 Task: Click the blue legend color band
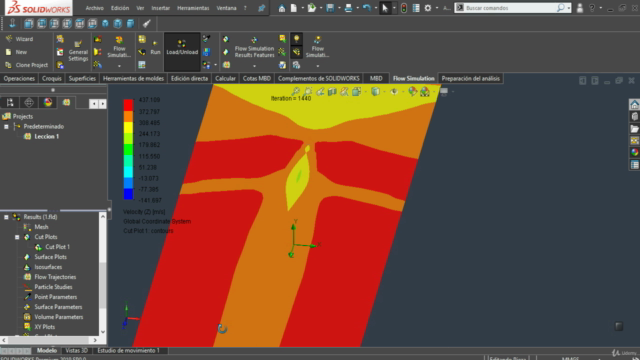click(128, 194)
